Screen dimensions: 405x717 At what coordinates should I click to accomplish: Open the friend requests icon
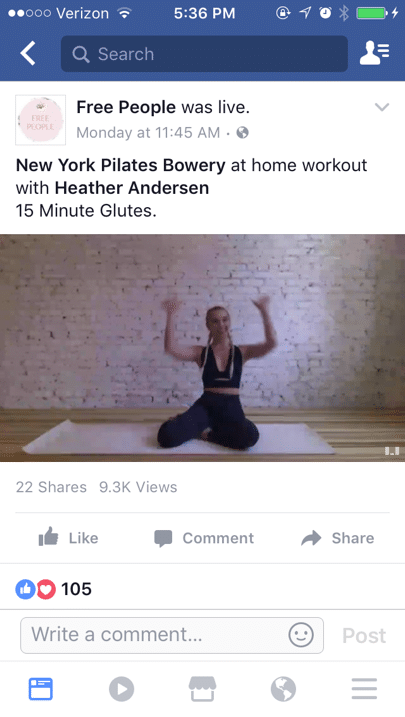pyautogui.click(x=374, y=54)
